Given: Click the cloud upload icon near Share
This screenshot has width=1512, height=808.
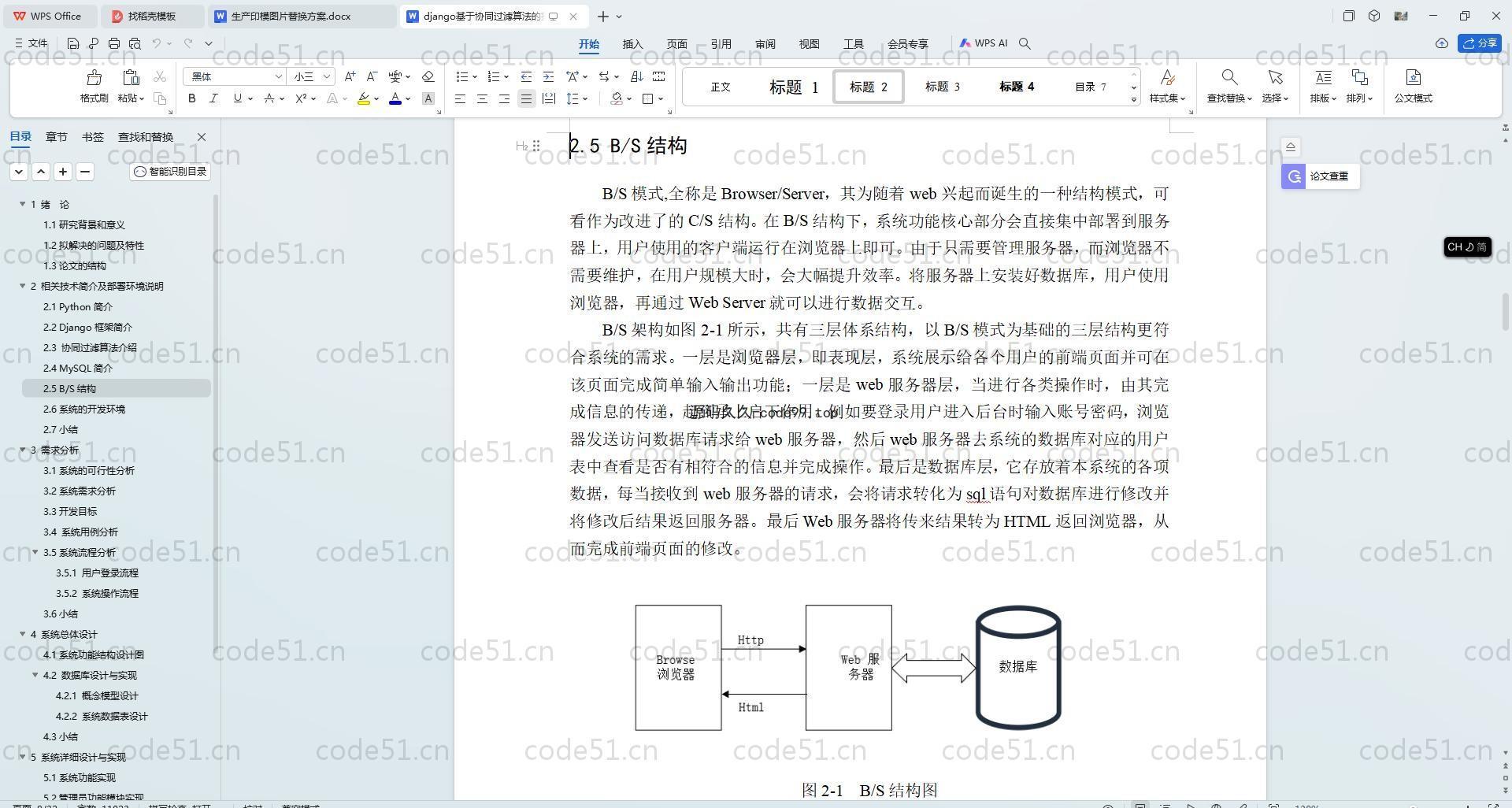Looking at the screenshot, I should [1442, 43].
